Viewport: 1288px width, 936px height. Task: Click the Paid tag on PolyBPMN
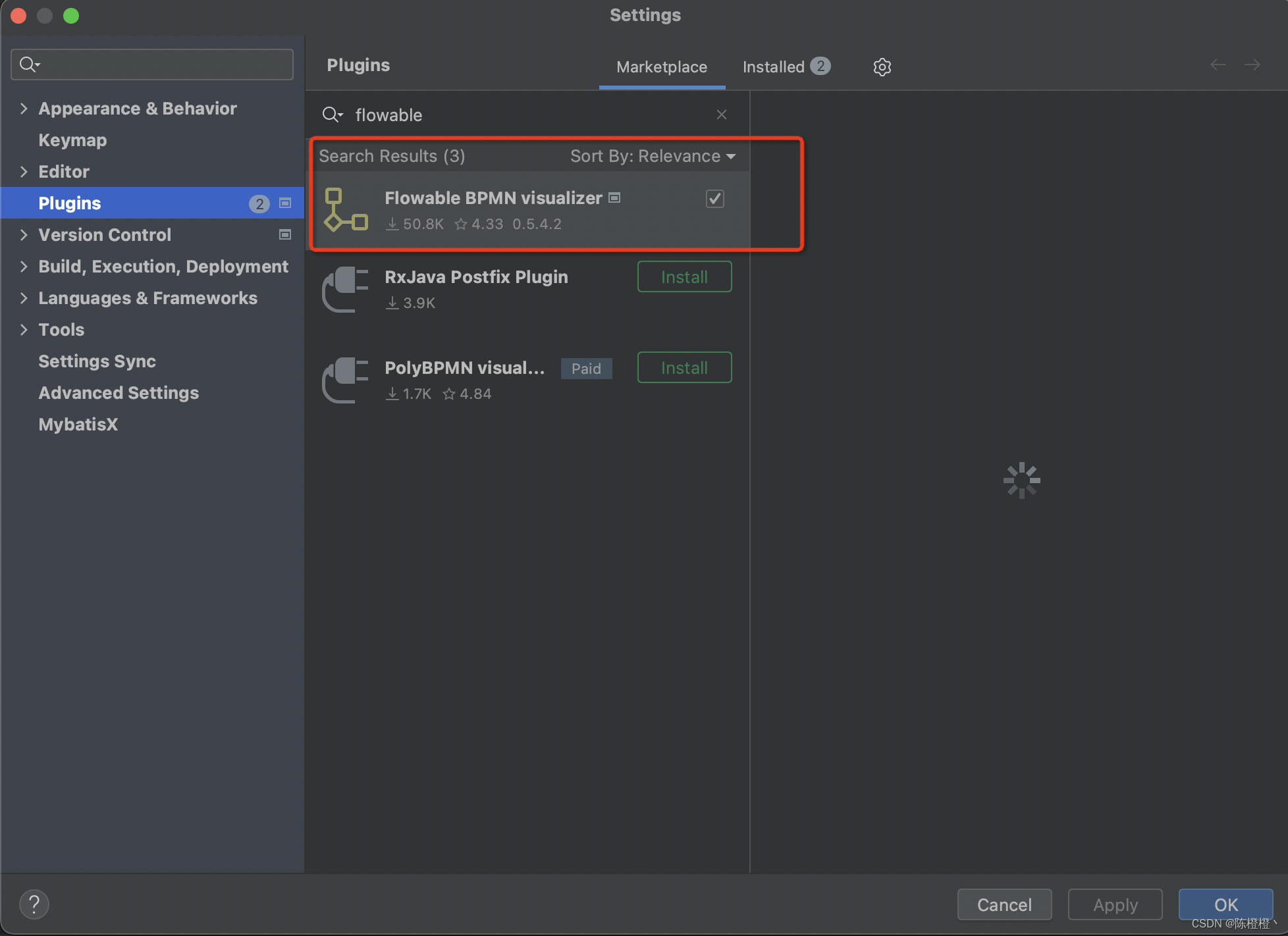pyautogui.click(x=586, y=369)
